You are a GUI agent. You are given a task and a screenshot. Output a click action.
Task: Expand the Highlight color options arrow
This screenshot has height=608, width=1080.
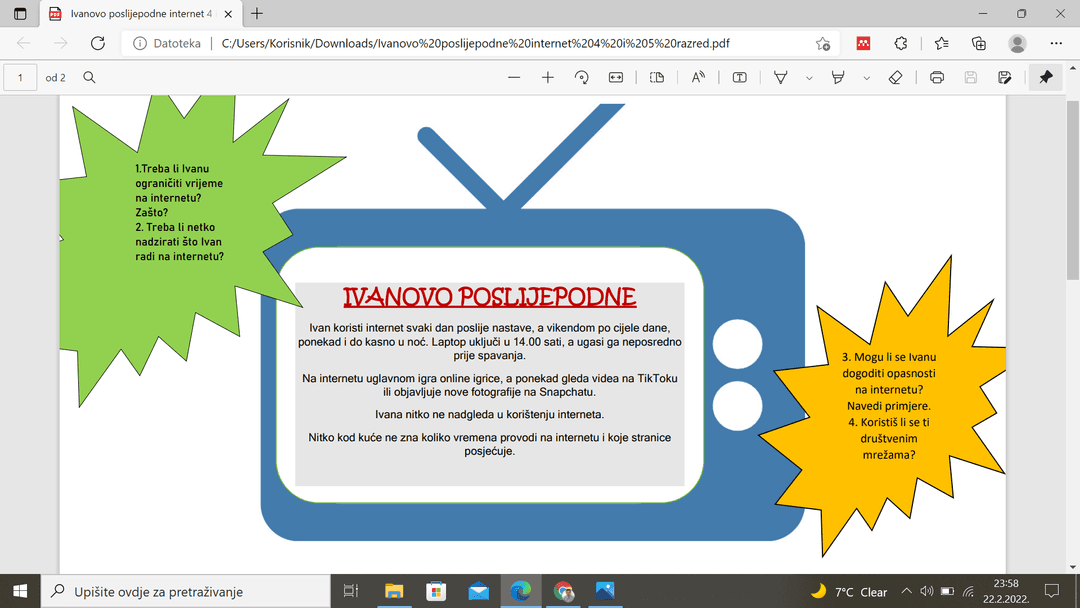[866, 78]
